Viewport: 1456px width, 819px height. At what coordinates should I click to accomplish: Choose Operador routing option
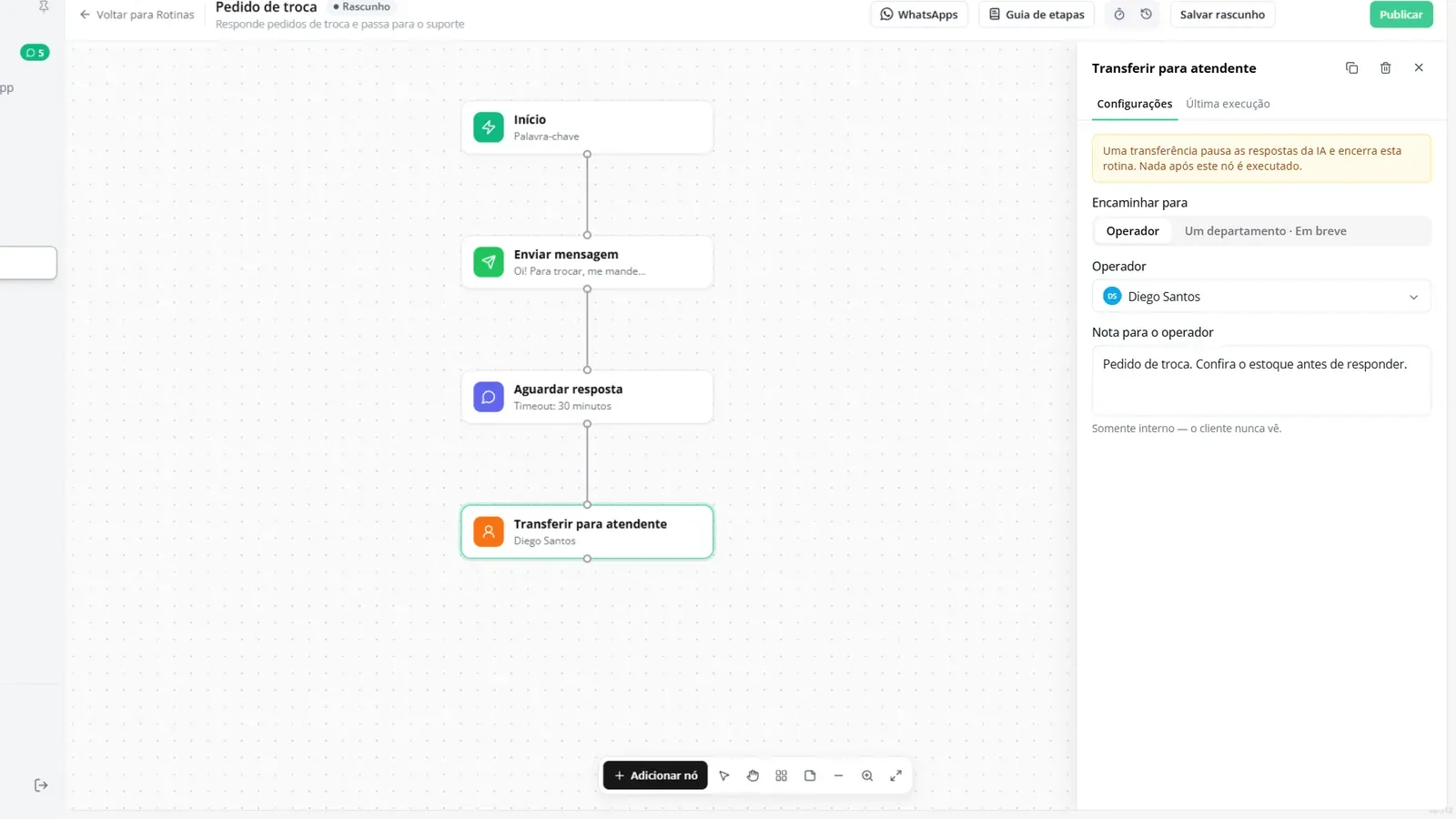coord(1132,231)
